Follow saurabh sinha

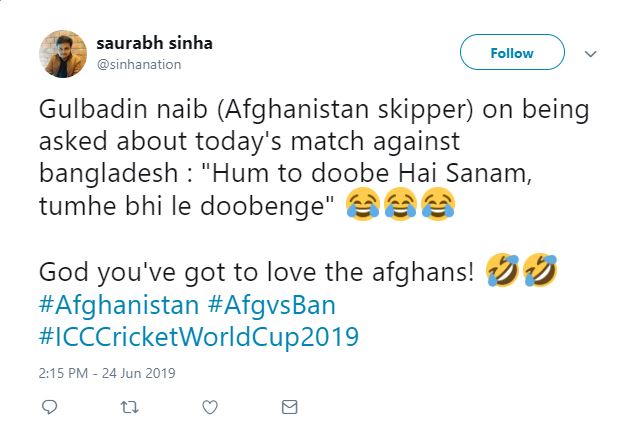coord(511,53)
